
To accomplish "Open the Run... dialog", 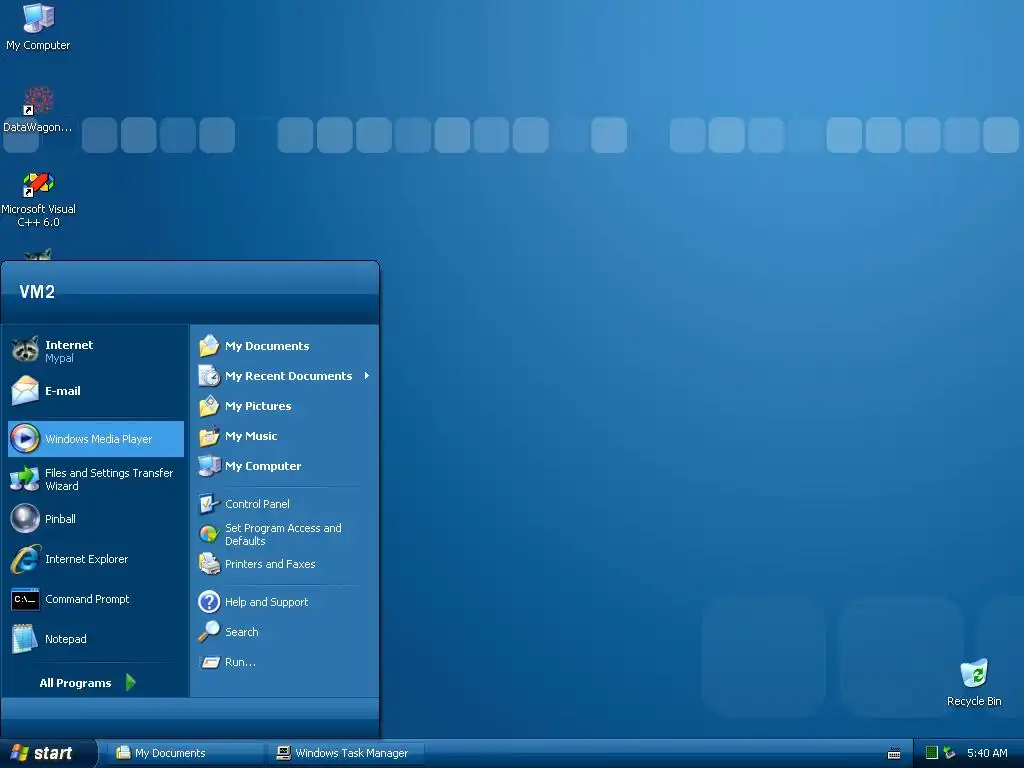I will coord(285,662).
